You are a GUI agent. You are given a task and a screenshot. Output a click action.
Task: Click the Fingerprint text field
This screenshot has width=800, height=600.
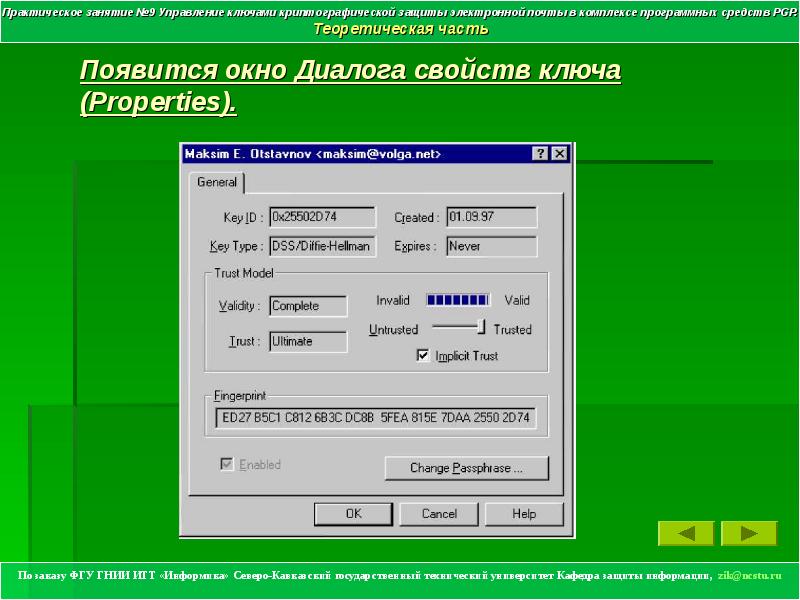[376, 418]
